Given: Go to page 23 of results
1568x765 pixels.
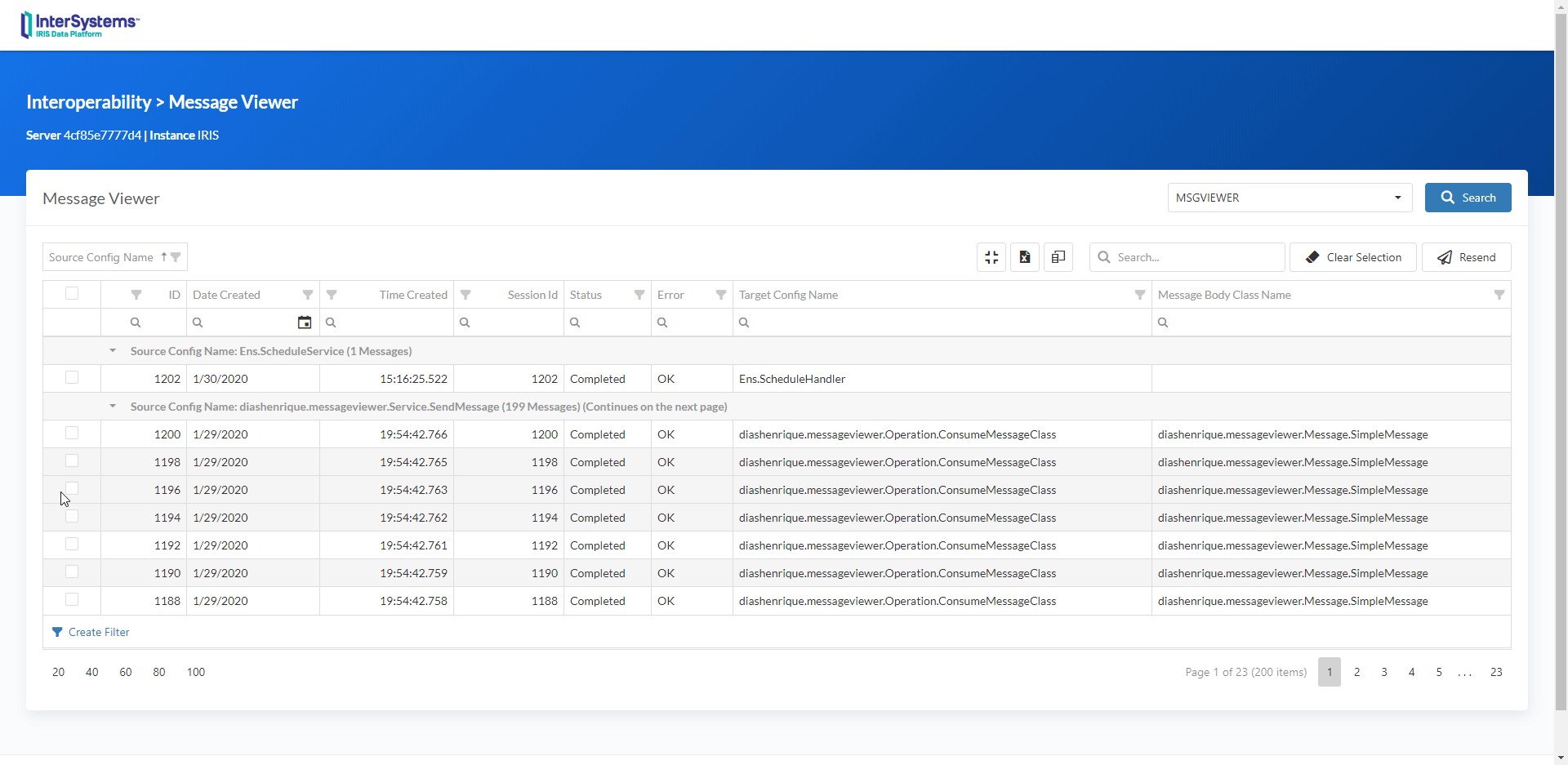Looking at the screenshot, I should coord(1496,672).
